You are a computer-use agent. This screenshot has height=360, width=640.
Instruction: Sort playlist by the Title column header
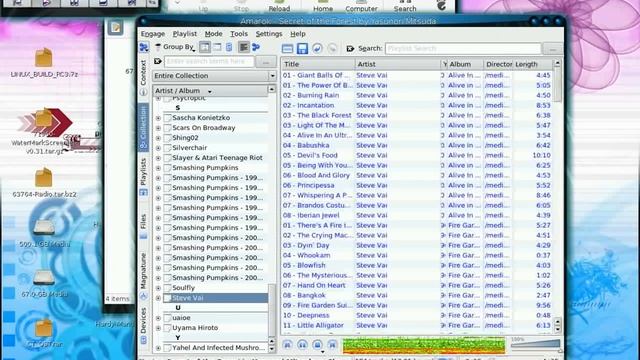click(x=318, y=64)
